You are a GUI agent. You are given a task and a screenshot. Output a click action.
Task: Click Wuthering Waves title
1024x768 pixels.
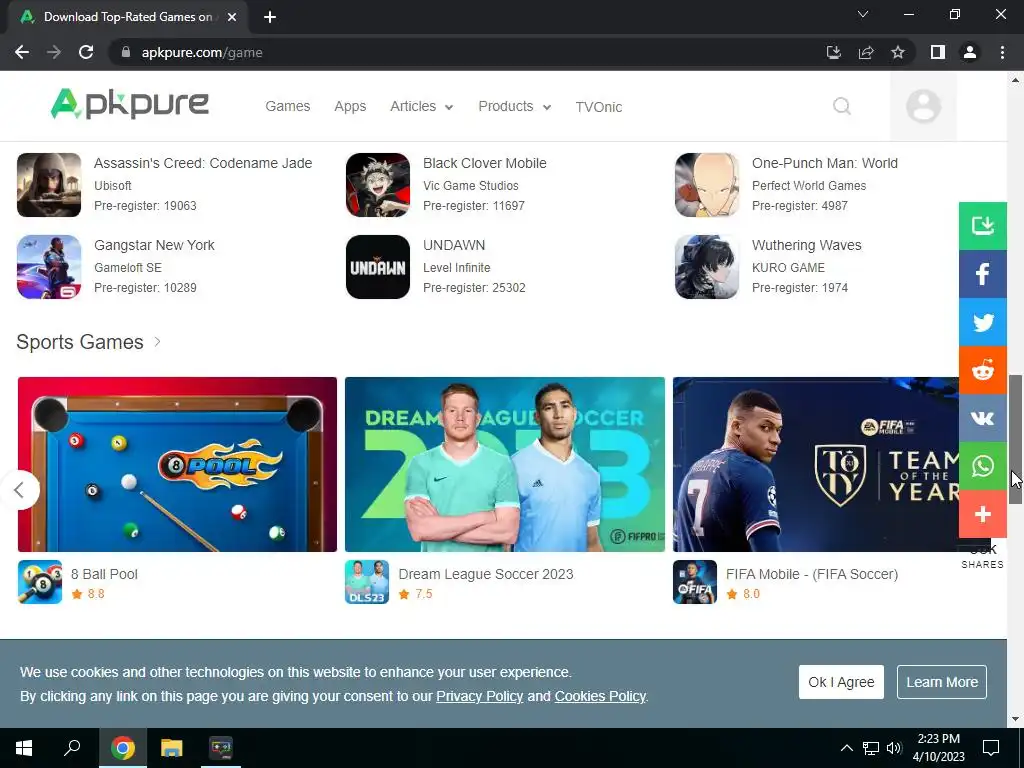tap(806, 245)
